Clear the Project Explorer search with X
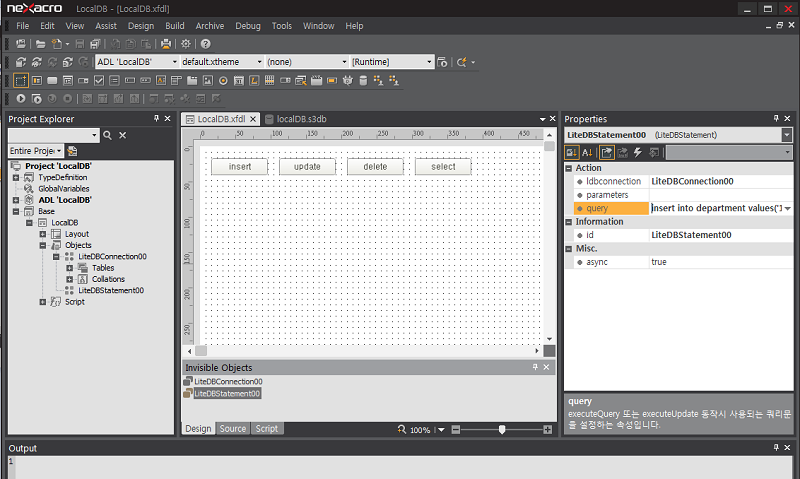 [x=122, y=135]
